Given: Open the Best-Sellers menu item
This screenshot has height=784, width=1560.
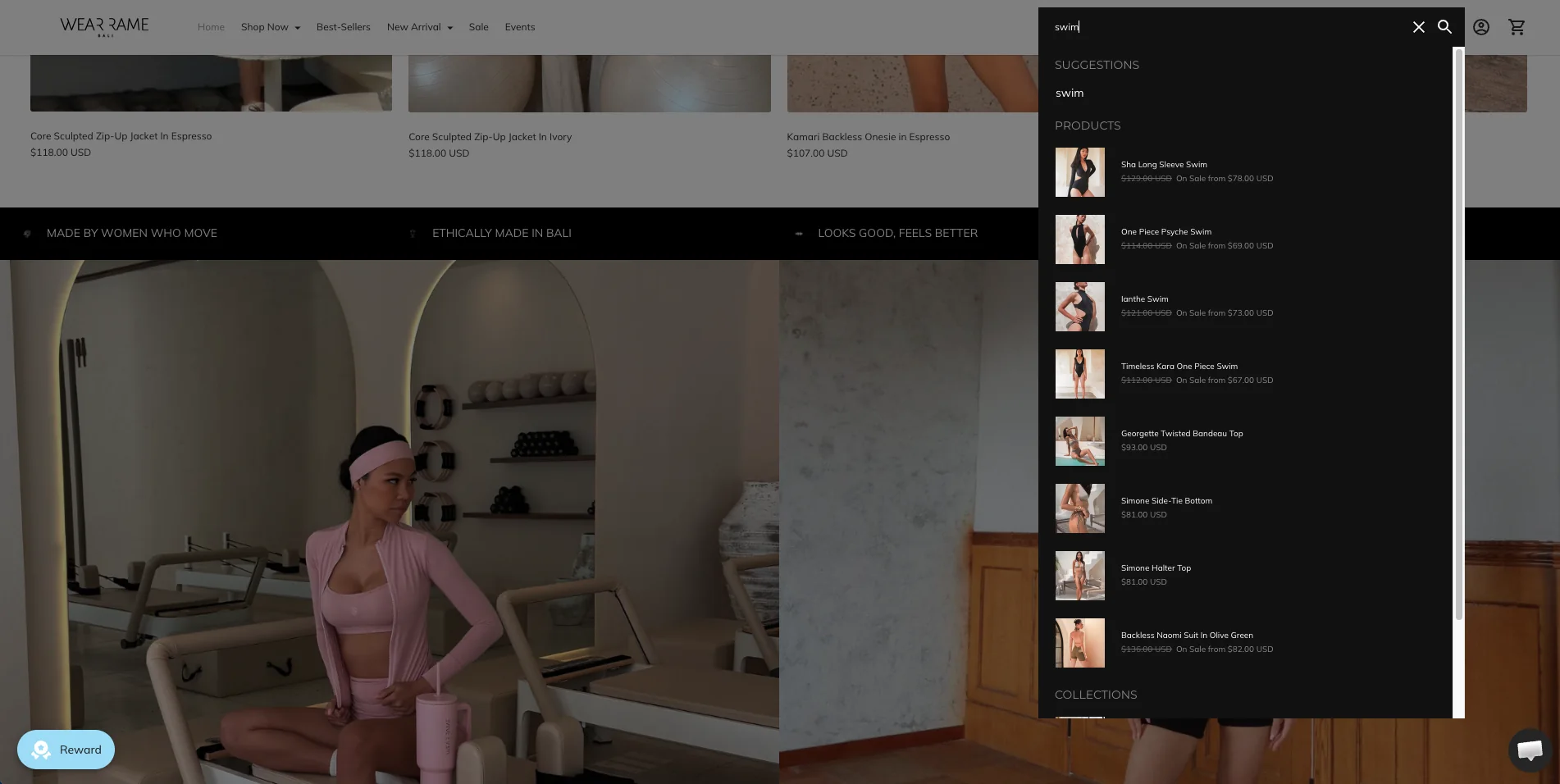Looking at the screenshot, I should point(344,27).
